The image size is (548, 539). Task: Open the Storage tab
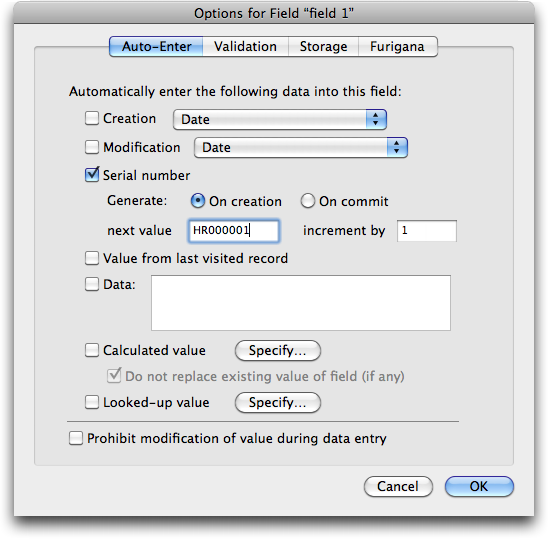[x=323, y=46]
